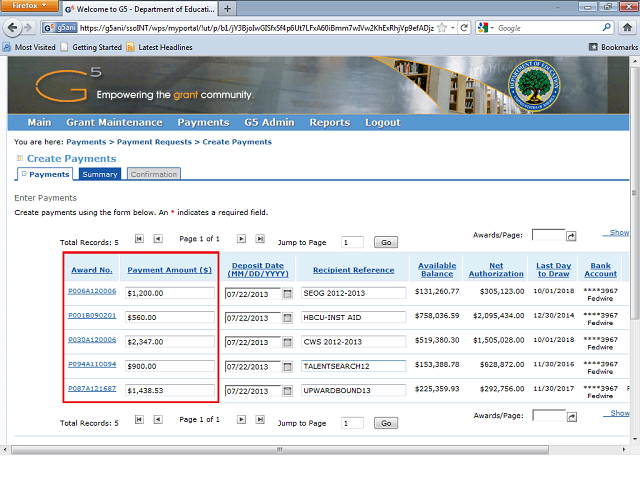Open the Most Visited bookmarks list
Image resolution: width=640 pixels, height=480 pixels.
click(x=30, y=47)
